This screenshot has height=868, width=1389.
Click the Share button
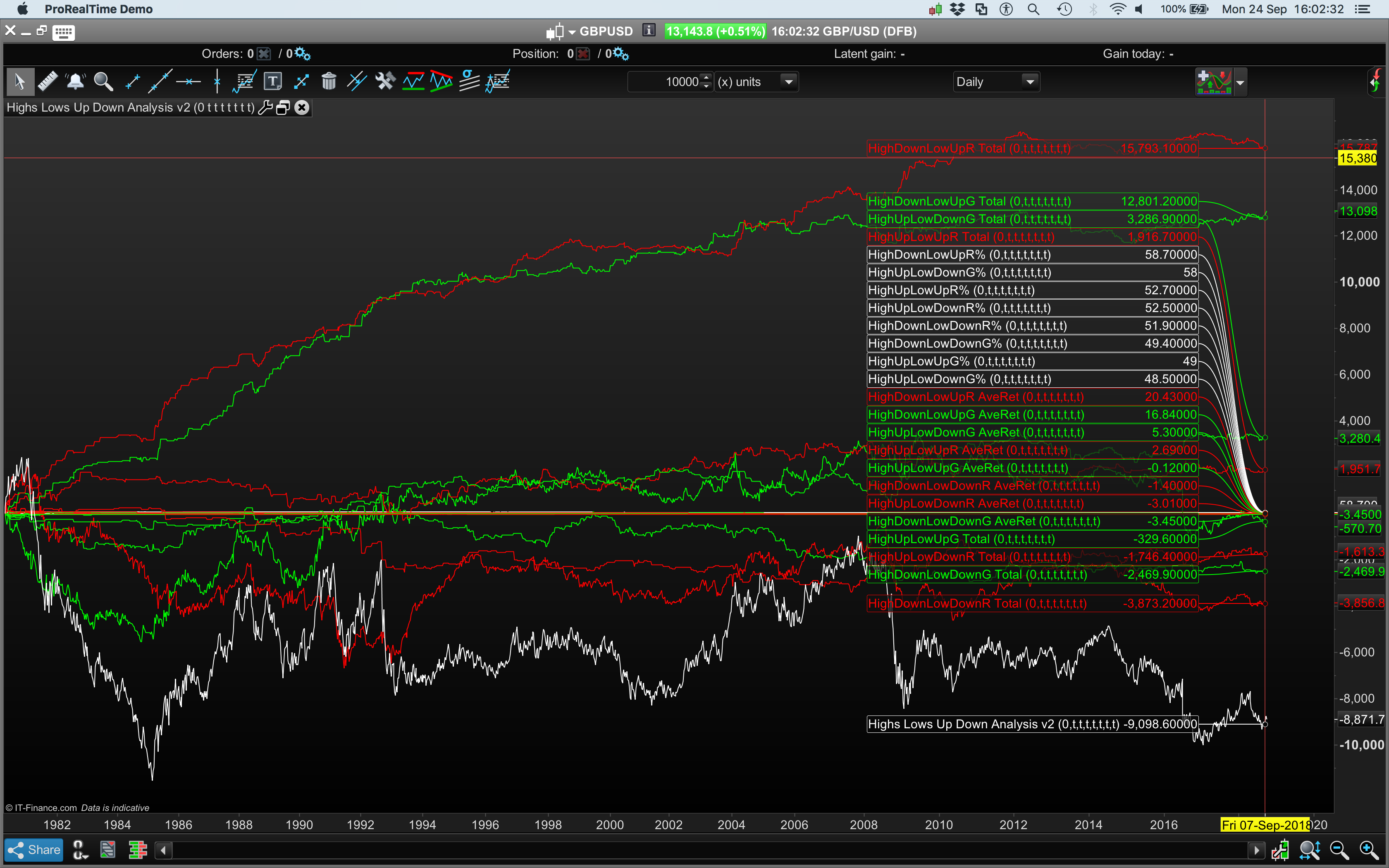click(x=34, y=850)
